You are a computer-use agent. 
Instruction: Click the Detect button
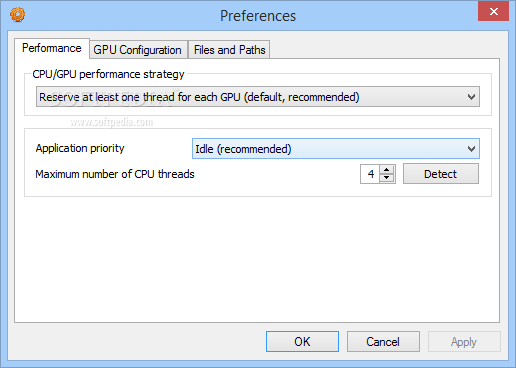click(441, 174)
